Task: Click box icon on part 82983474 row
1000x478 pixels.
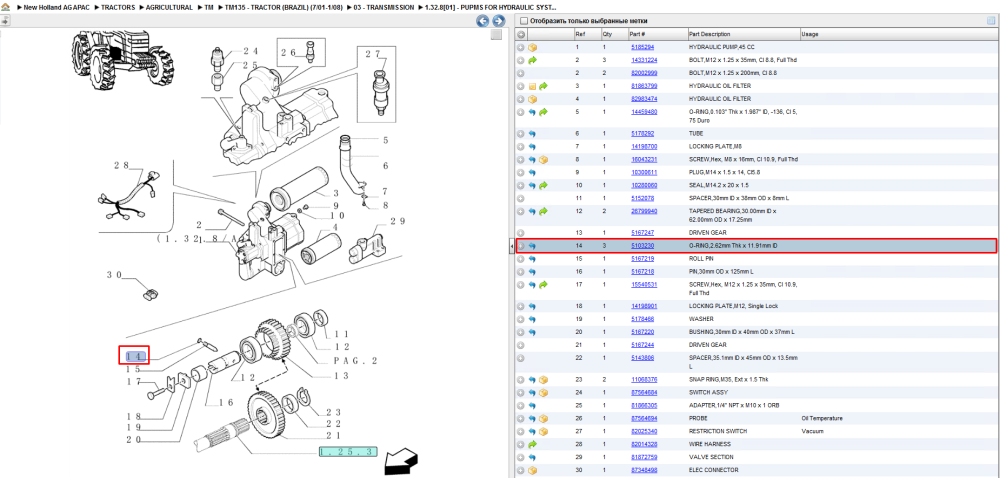Action: pos(533,99)
